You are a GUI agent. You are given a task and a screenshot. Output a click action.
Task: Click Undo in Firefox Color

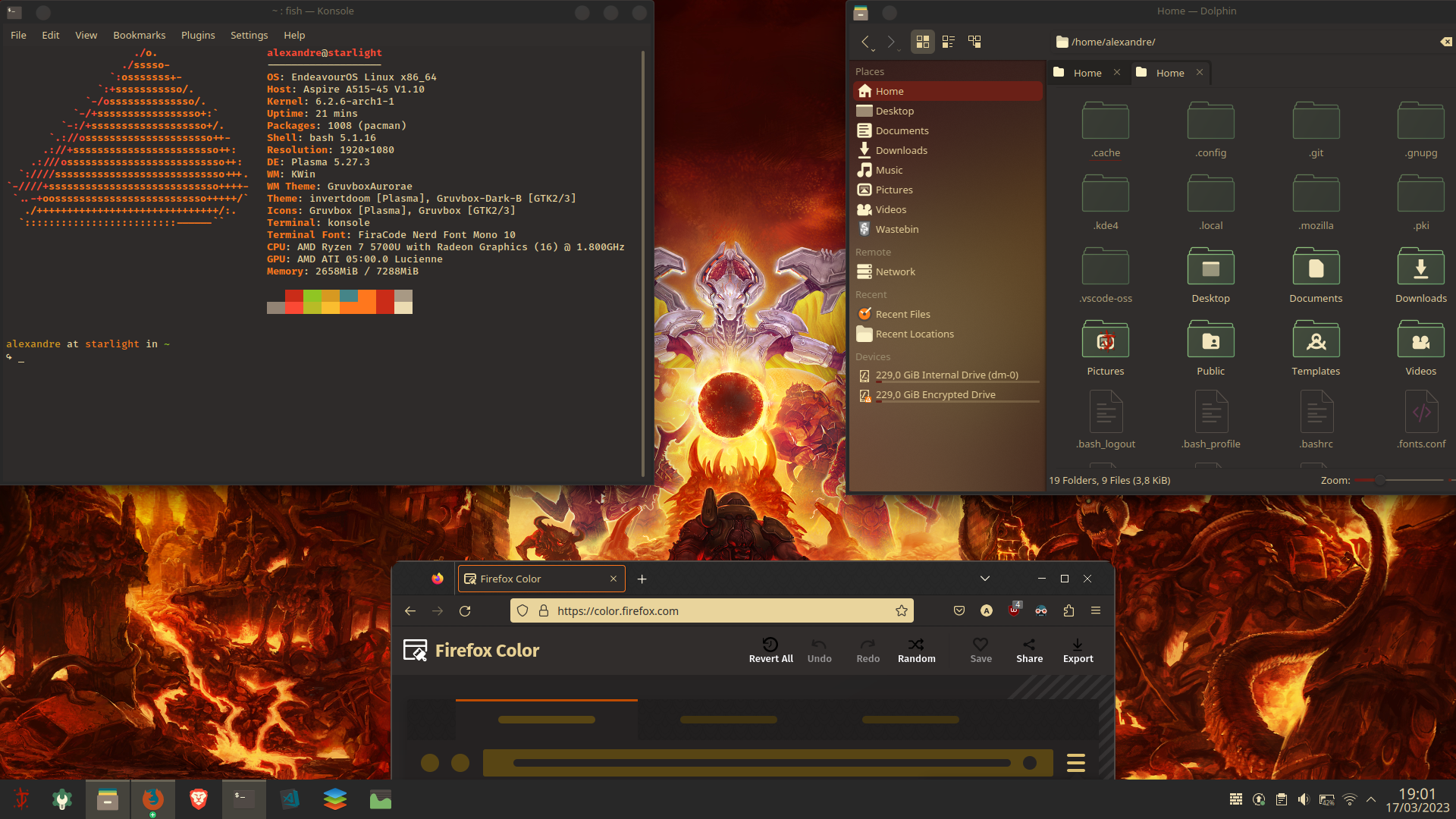(x=819, y=651)
